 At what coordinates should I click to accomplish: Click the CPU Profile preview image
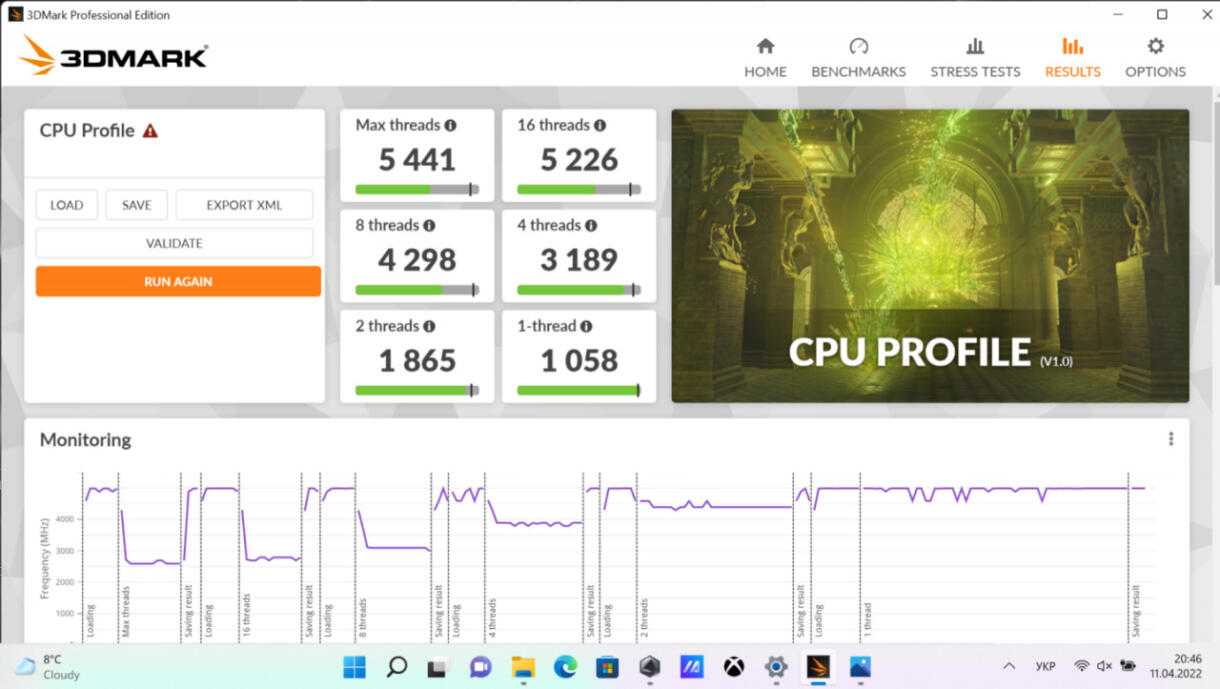tap(930, 256)
